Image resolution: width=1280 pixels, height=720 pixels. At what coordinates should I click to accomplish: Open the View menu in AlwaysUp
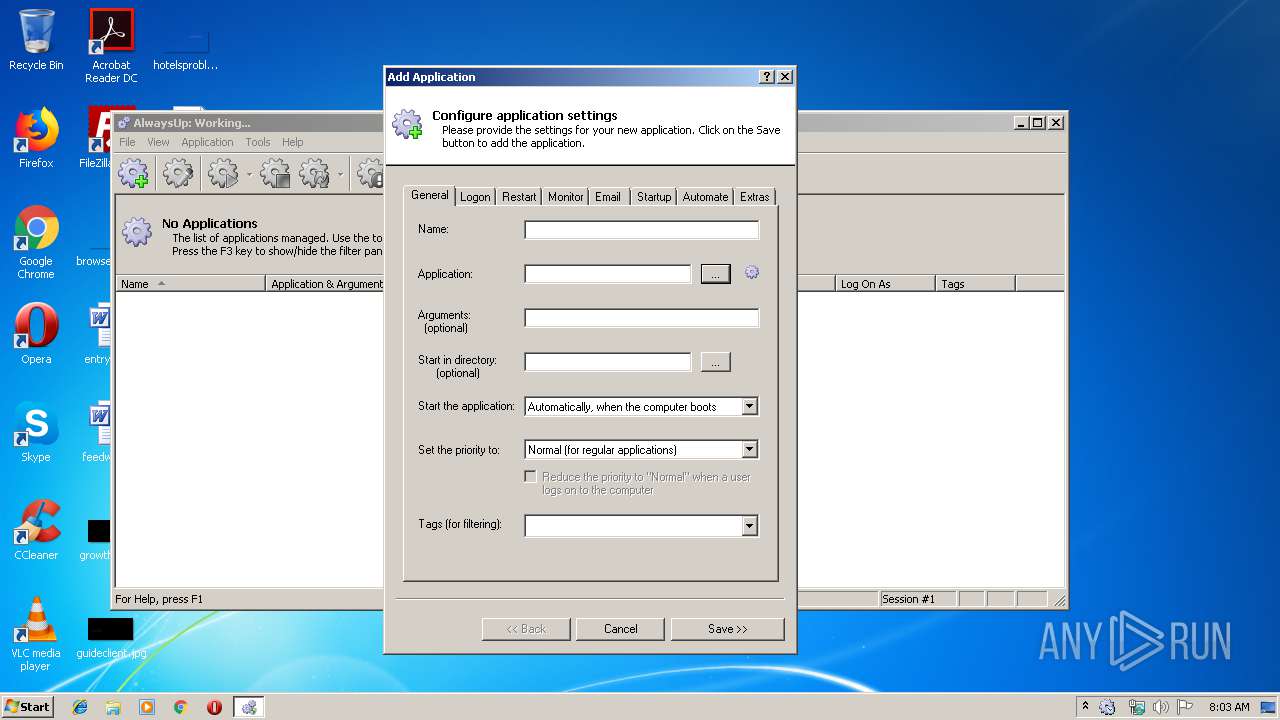point(158,142)
